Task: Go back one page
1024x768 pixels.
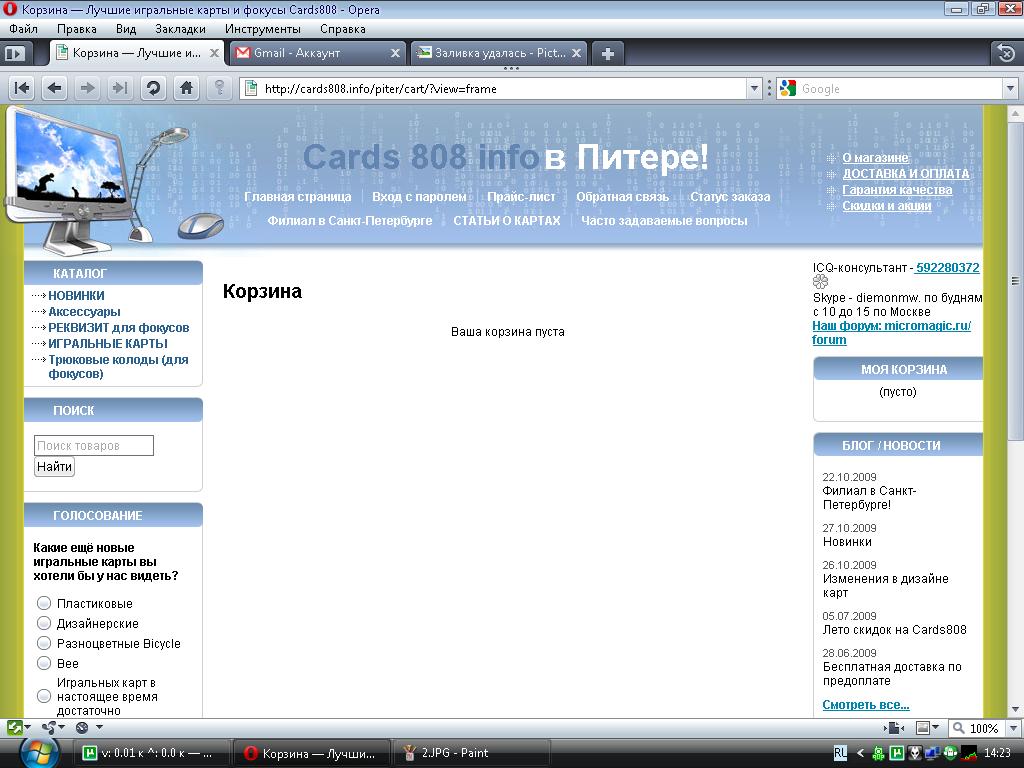Action: pyautogui.click(x=55, y=88)
